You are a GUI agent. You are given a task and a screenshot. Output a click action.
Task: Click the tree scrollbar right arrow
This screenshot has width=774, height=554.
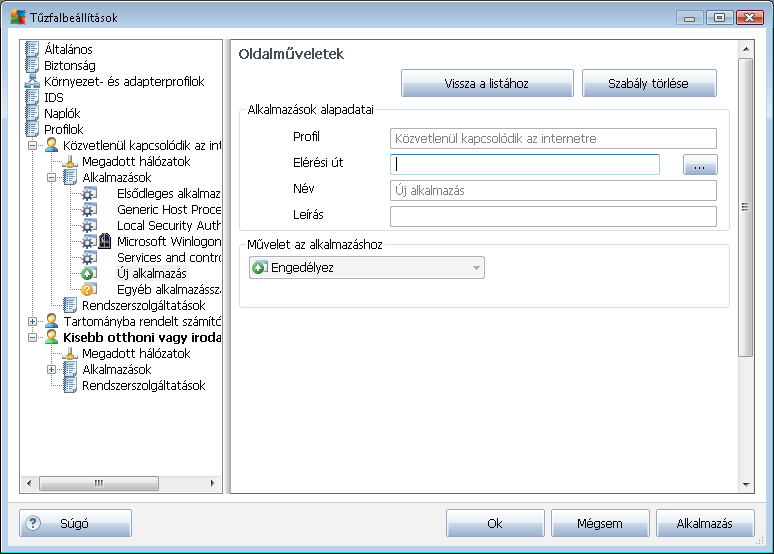(213, 483)
